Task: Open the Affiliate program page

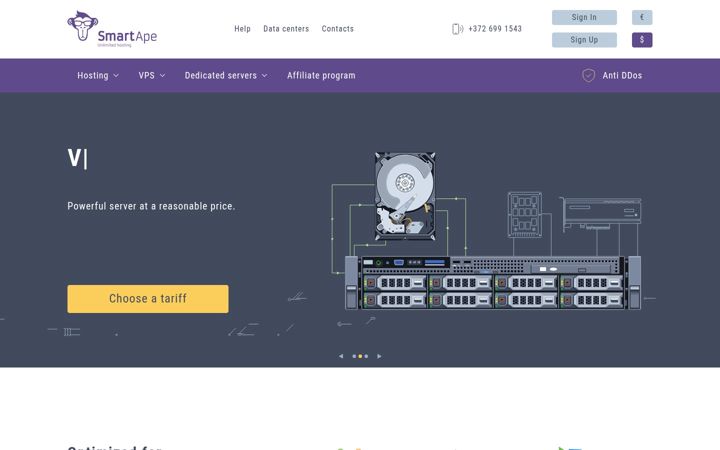Action: [321, 75]
